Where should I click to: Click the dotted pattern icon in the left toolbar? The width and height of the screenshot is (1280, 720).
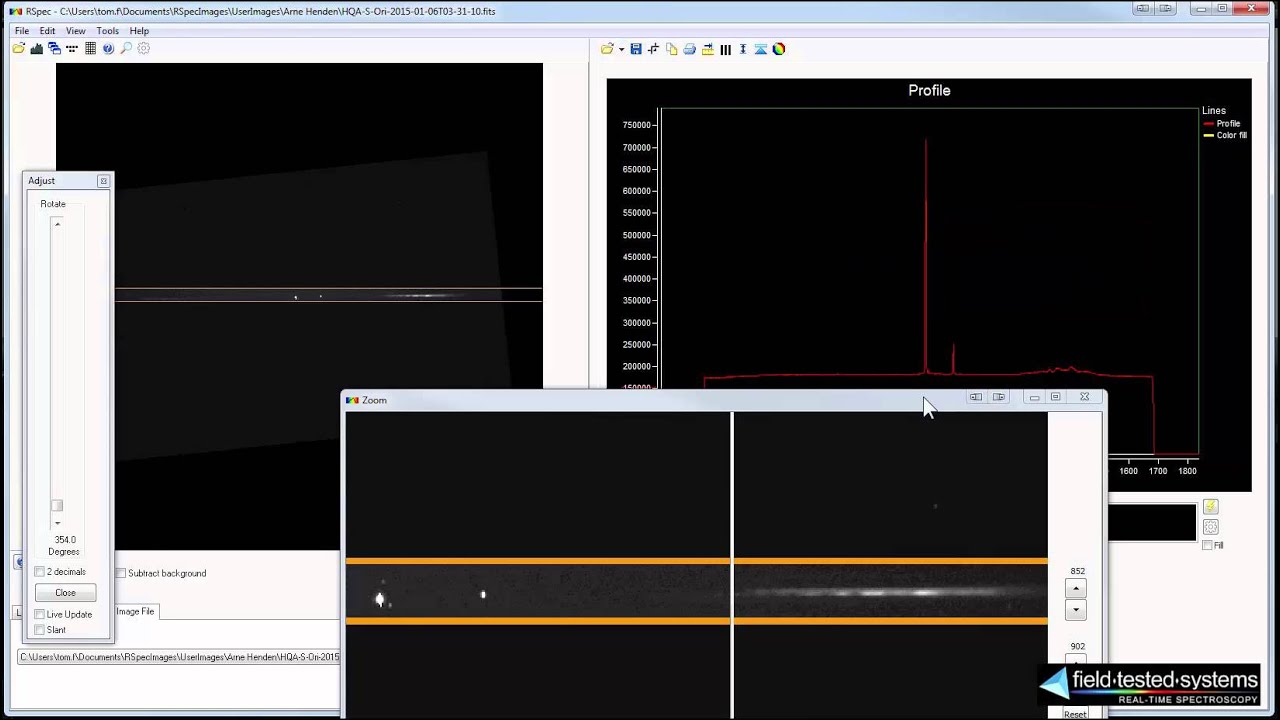72,48
